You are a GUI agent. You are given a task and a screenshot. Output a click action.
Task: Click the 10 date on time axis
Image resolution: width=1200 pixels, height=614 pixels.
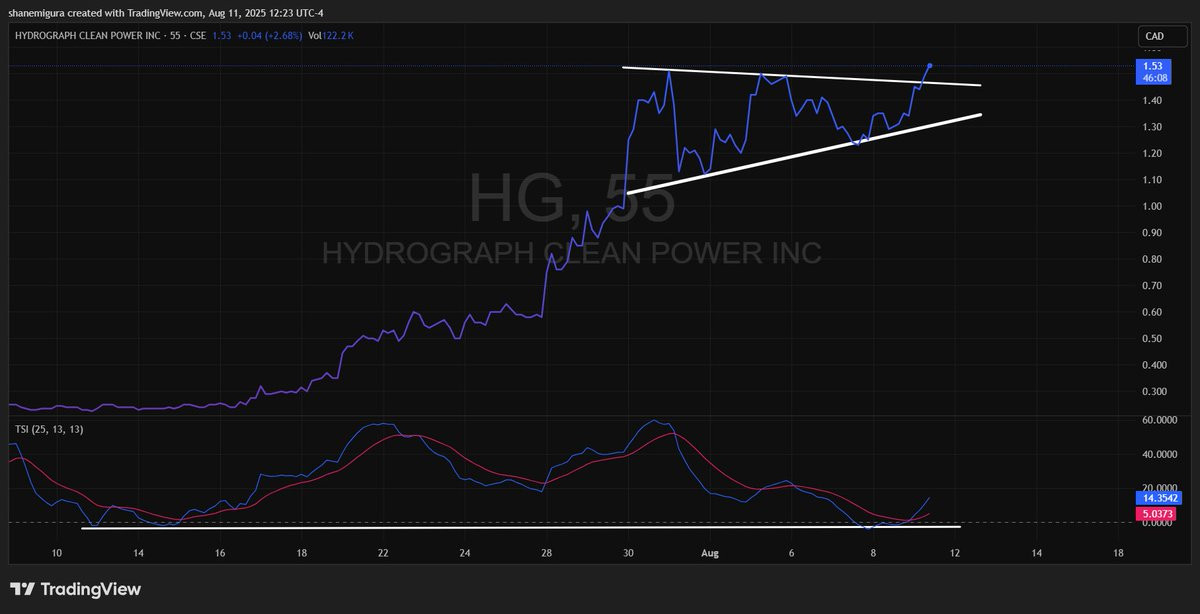(x=57, y=552)
